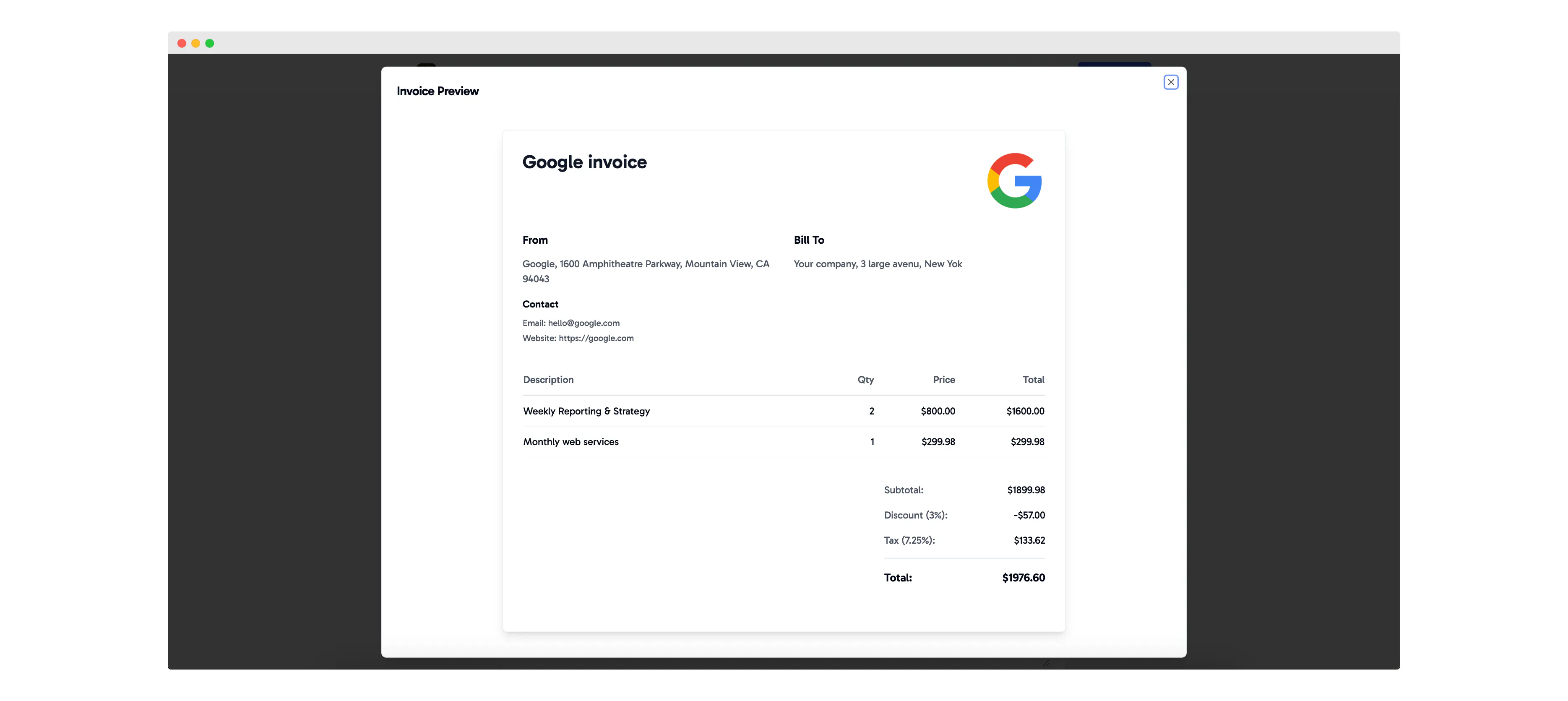Click the 'Invoice Preview' dialog title

click(x=438, y=91)
